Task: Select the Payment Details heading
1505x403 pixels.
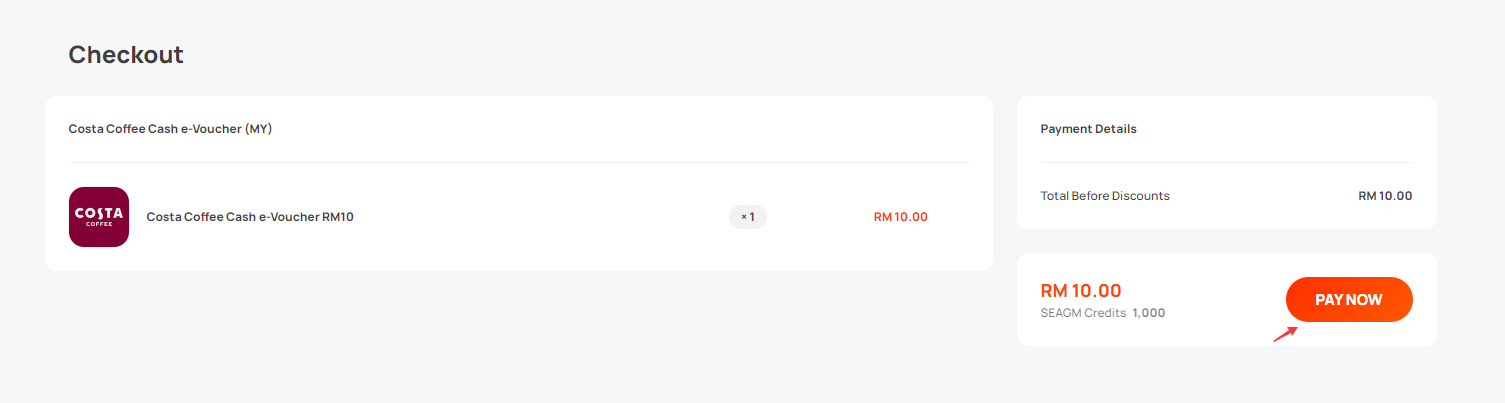Action: point(1089,129)
